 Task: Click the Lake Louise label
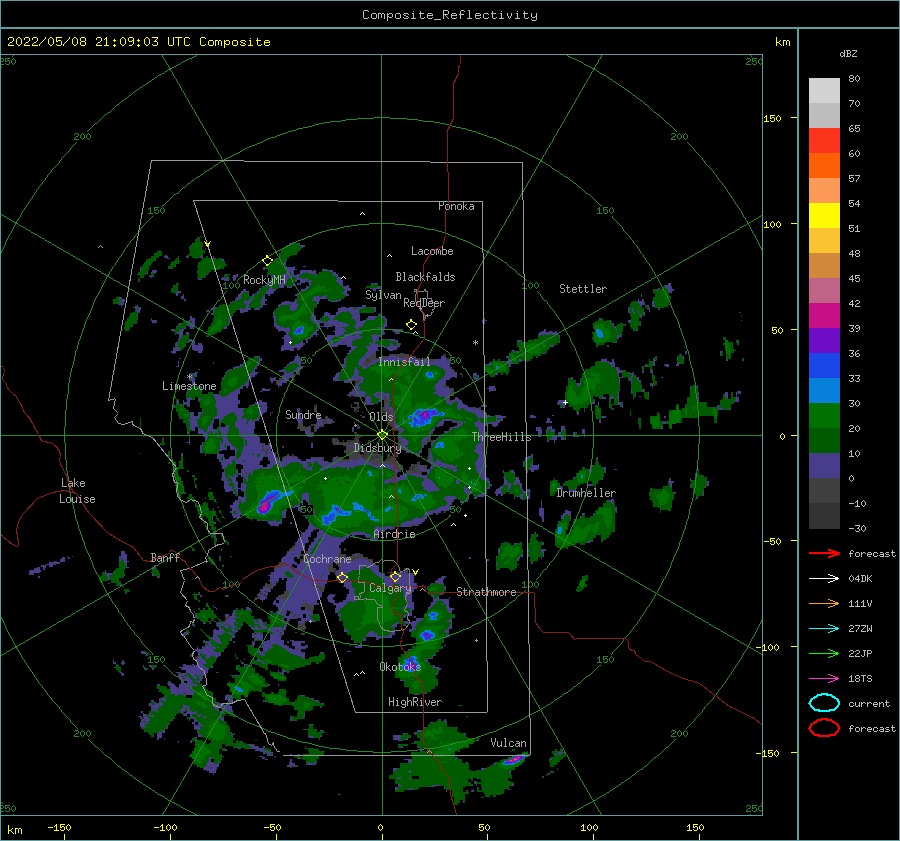pyautogui.click(x=77, y=491)
